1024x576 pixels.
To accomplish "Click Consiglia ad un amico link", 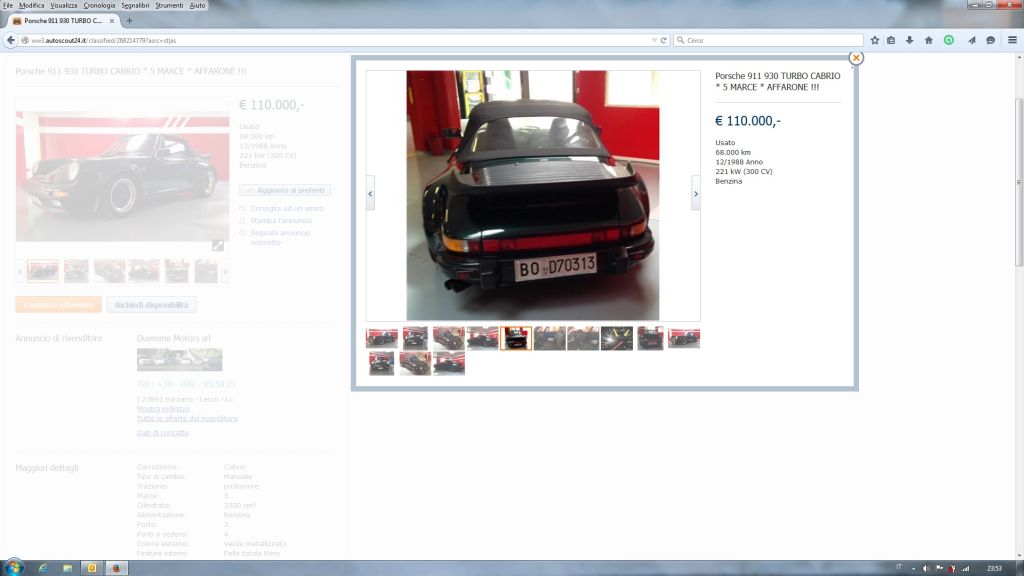I will pos(287,208).
